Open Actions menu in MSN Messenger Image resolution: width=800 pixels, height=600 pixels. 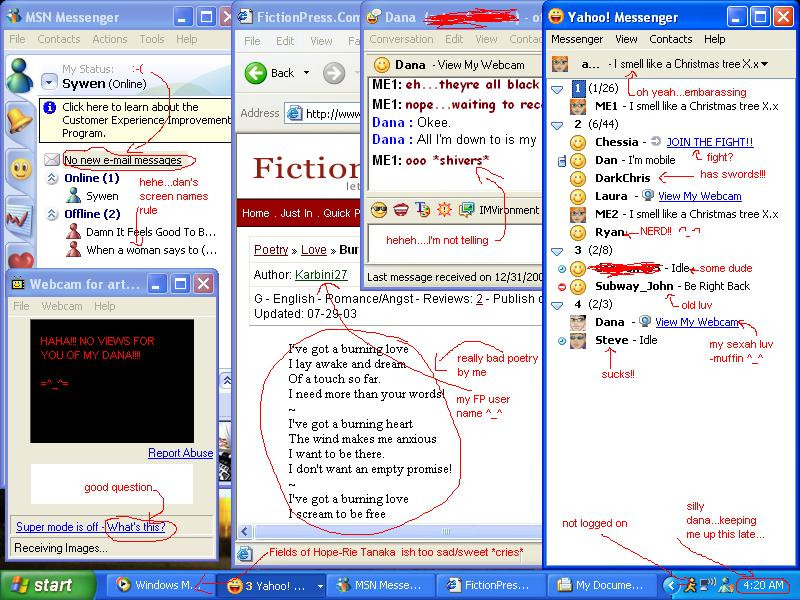(110, 39)
